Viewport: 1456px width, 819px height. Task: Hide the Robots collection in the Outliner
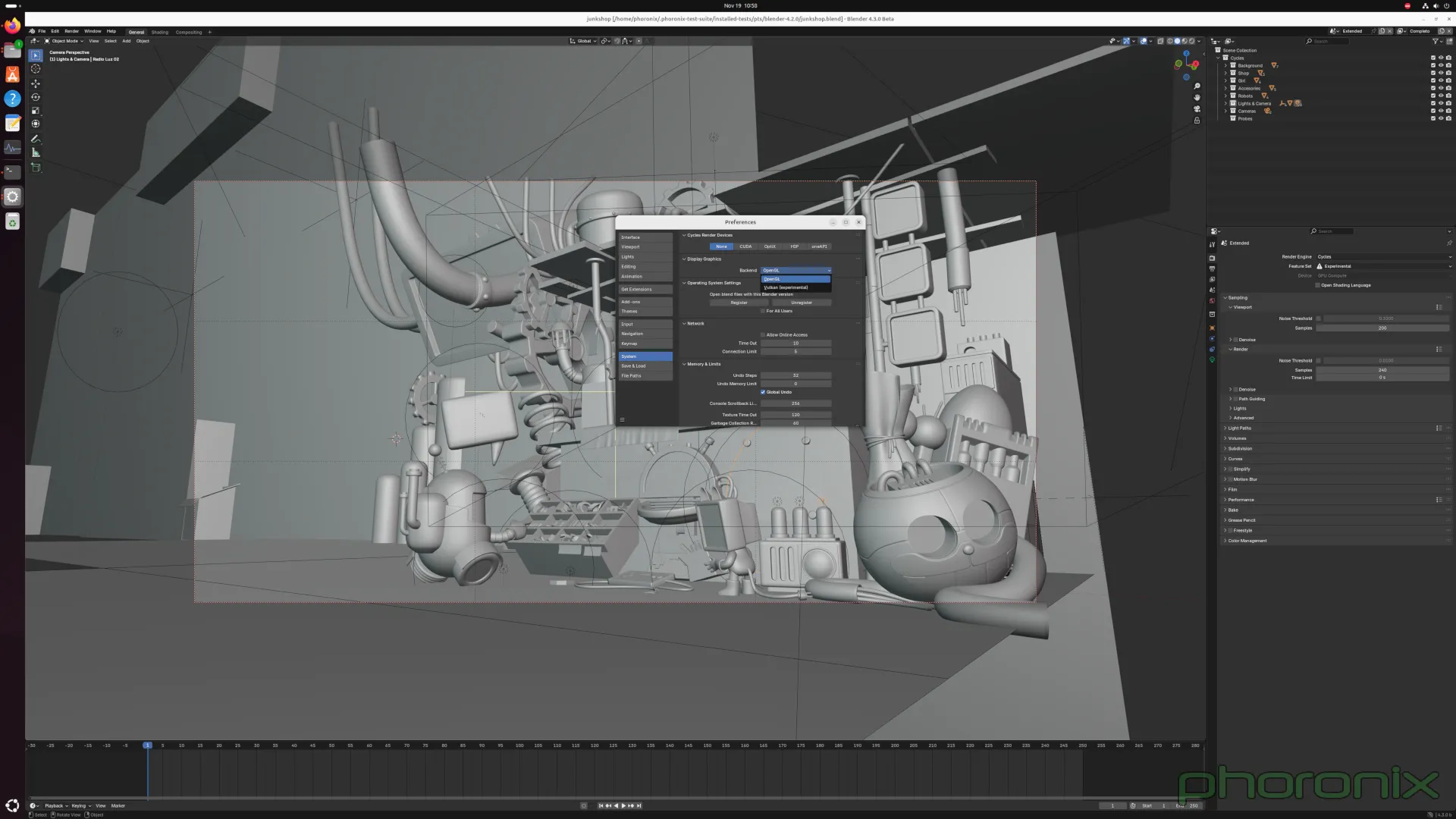[1441, 96]
